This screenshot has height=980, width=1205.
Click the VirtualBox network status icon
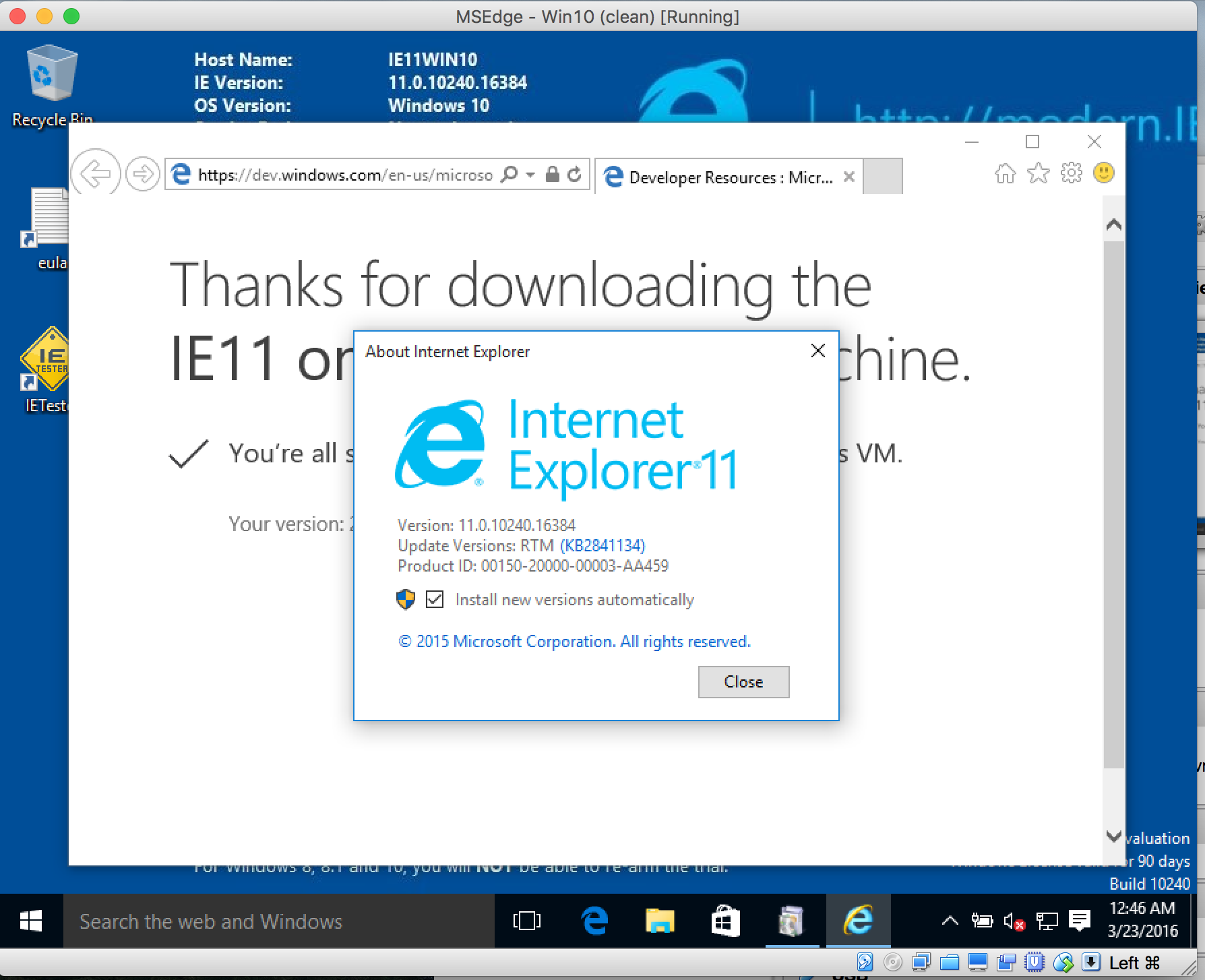pyautogui.click(x=921, y=962)
